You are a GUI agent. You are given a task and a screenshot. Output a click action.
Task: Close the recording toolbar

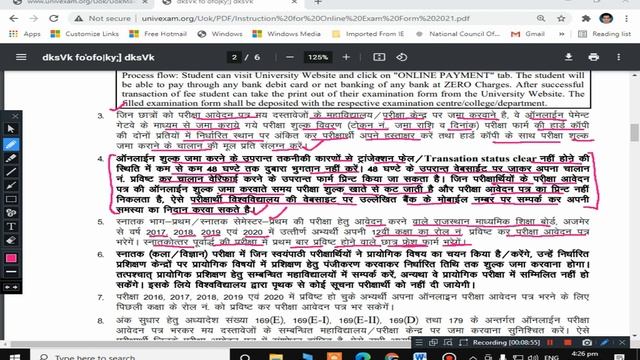622,342
